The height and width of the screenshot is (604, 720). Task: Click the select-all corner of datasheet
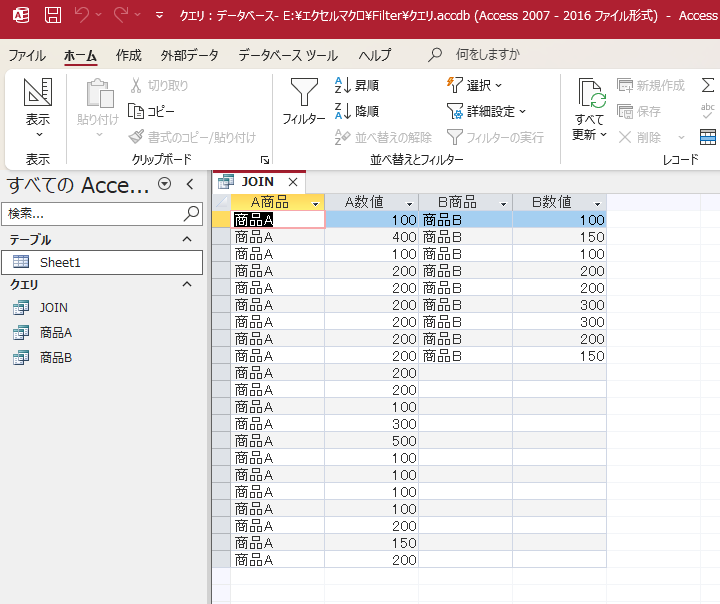coord(221,202)
